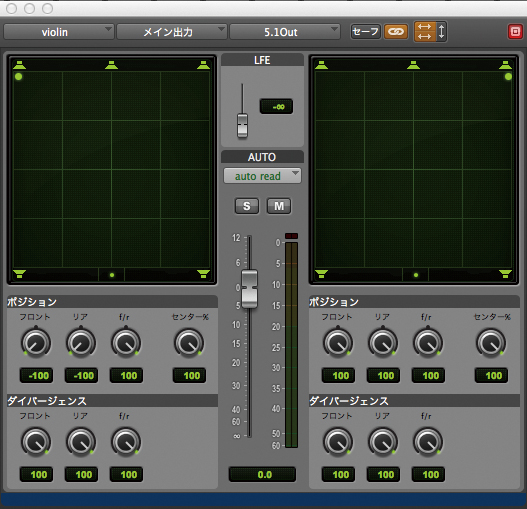
Task: Click right panner rear-left speaker icon
Action: (321, 274)
